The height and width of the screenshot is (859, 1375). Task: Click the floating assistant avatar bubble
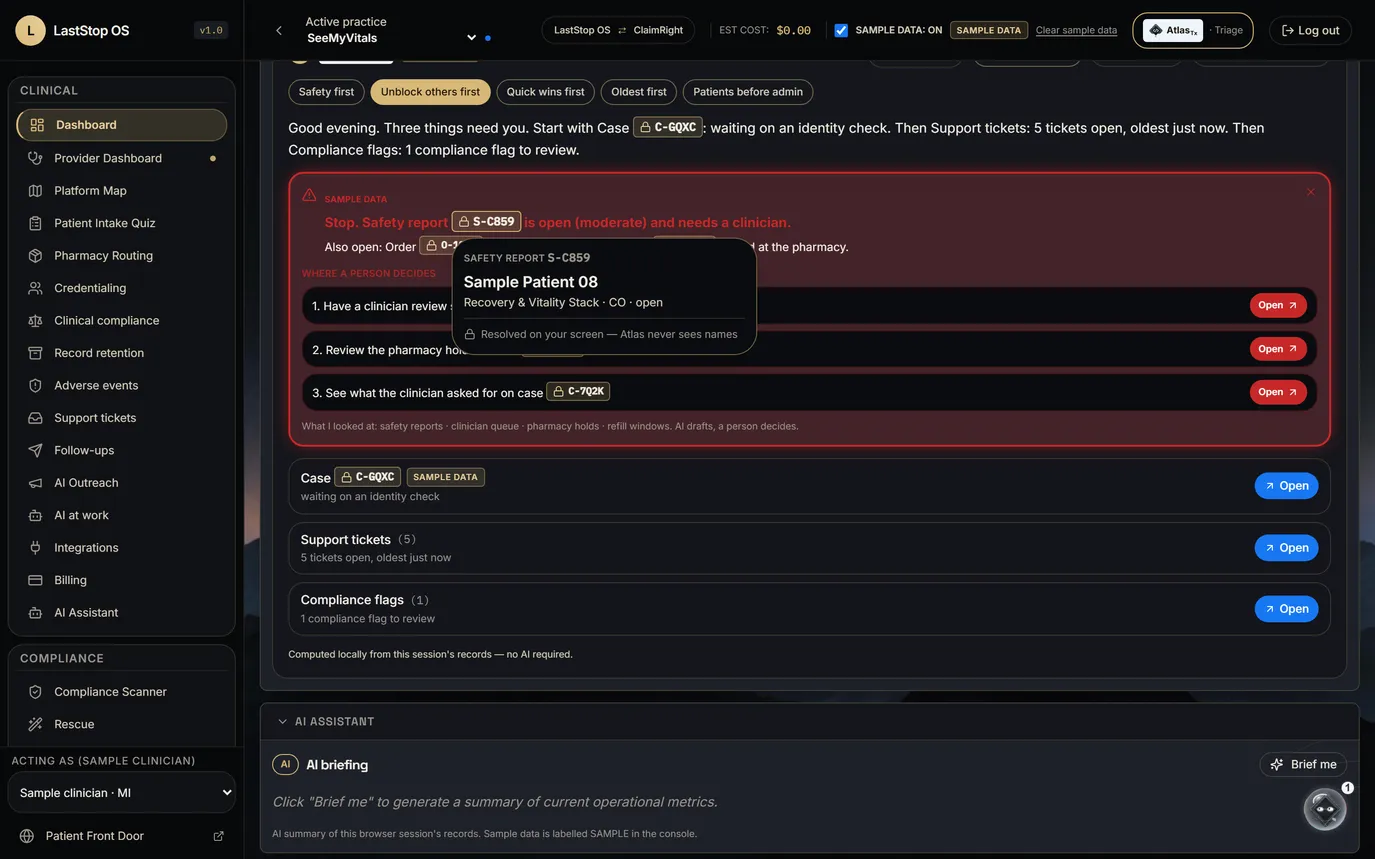tap(1325, 808)
